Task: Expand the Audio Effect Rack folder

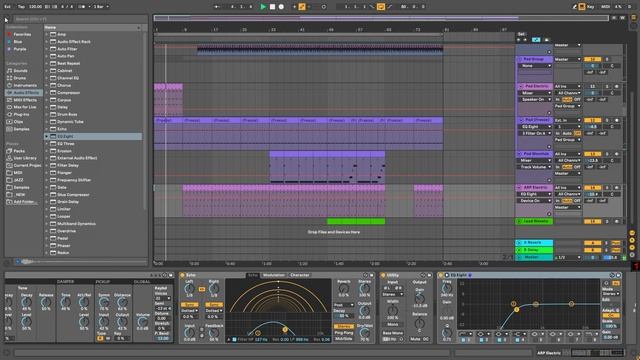Action: 47,42
